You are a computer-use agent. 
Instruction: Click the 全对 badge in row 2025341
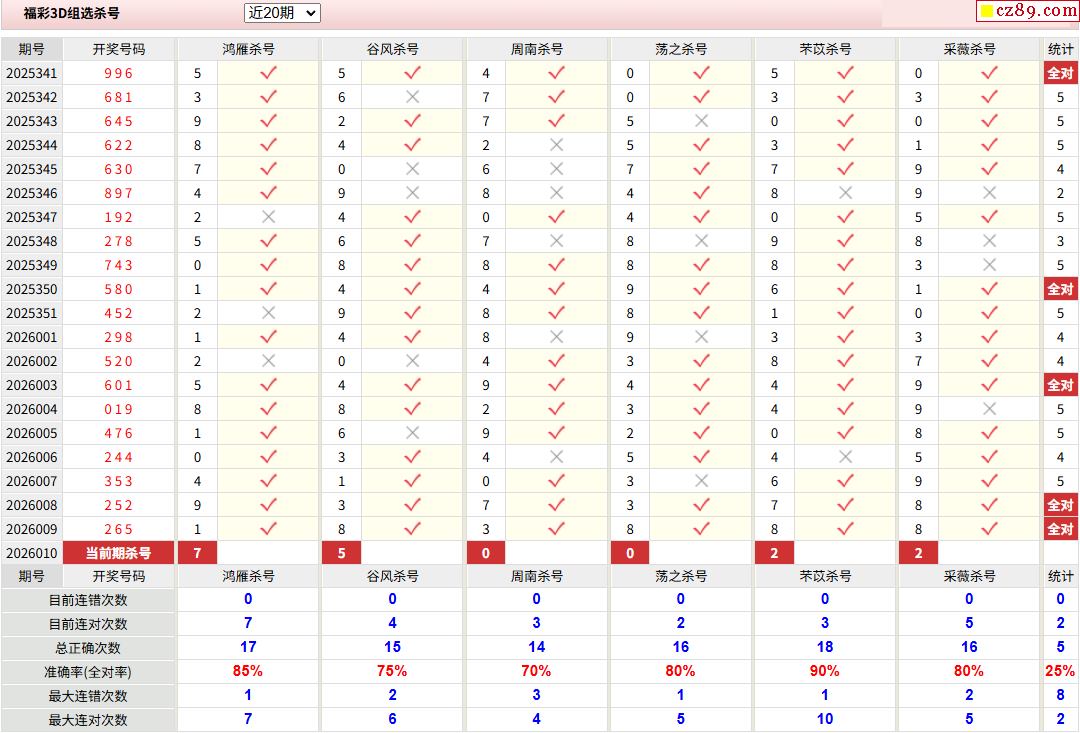[1060, 73]
